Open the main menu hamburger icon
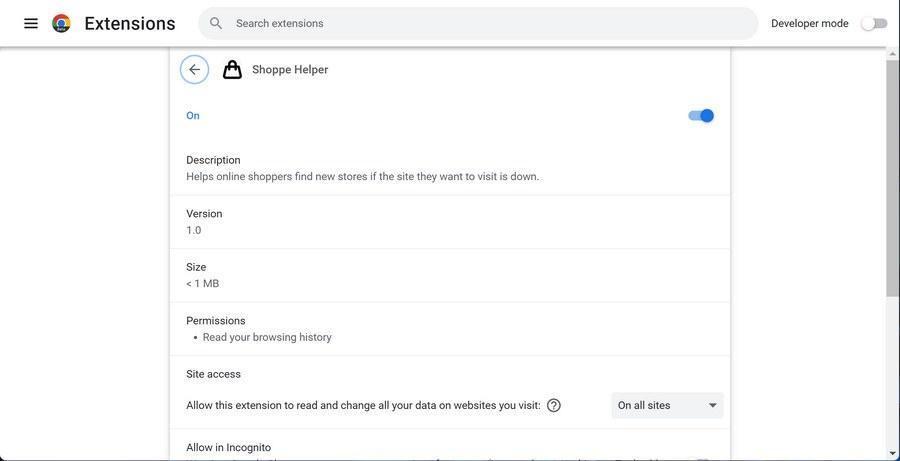The height and width of the screenshot is (461, 900). (x=31, y=23)
